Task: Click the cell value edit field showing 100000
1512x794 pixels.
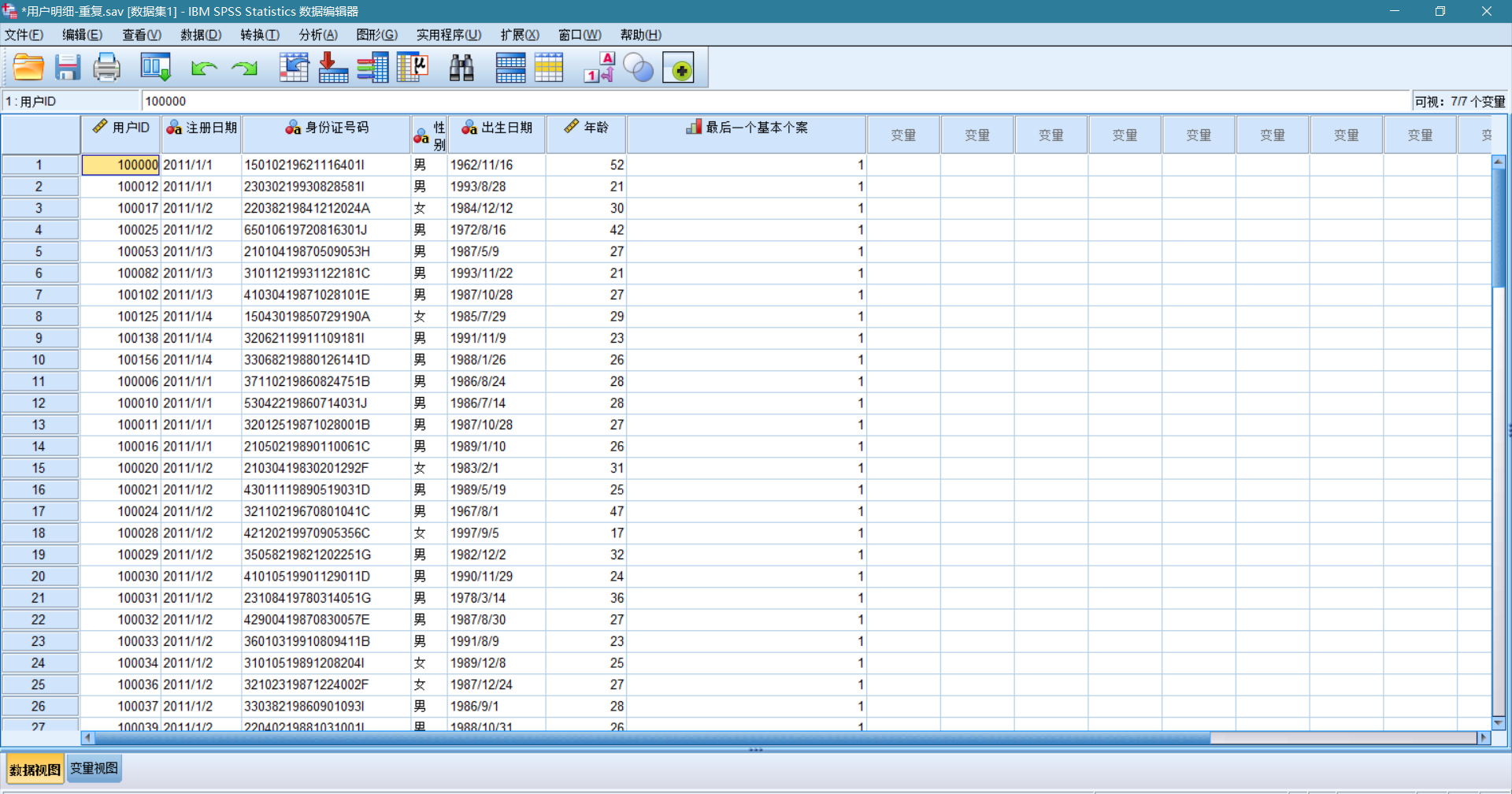Action: (775, 101)
